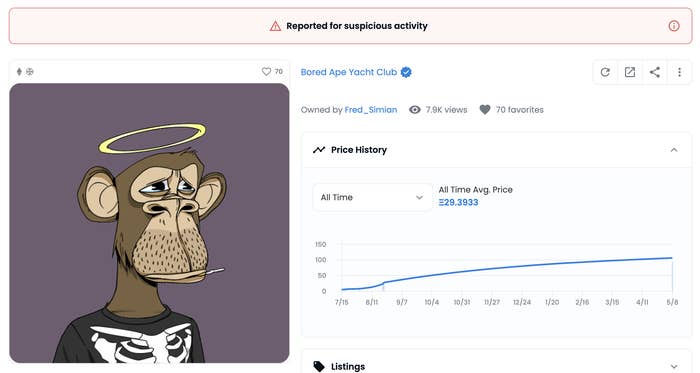Open the All Time range dropdown
This screenshot has width=700, height=373.
point(372,197)
